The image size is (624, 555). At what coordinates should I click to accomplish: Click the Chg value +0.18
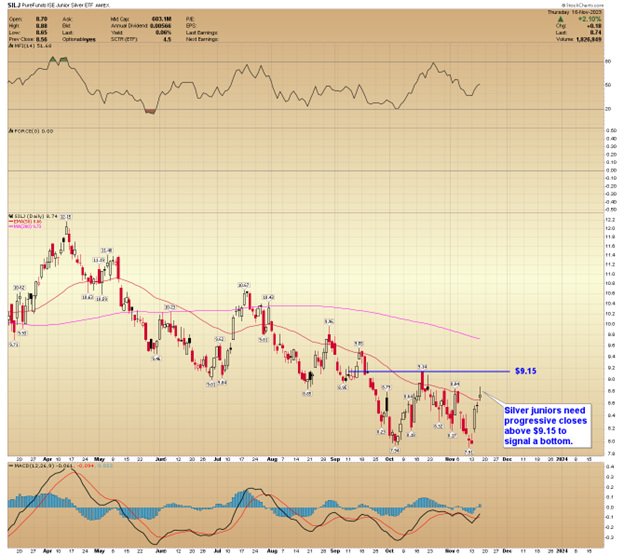(594, 26)
